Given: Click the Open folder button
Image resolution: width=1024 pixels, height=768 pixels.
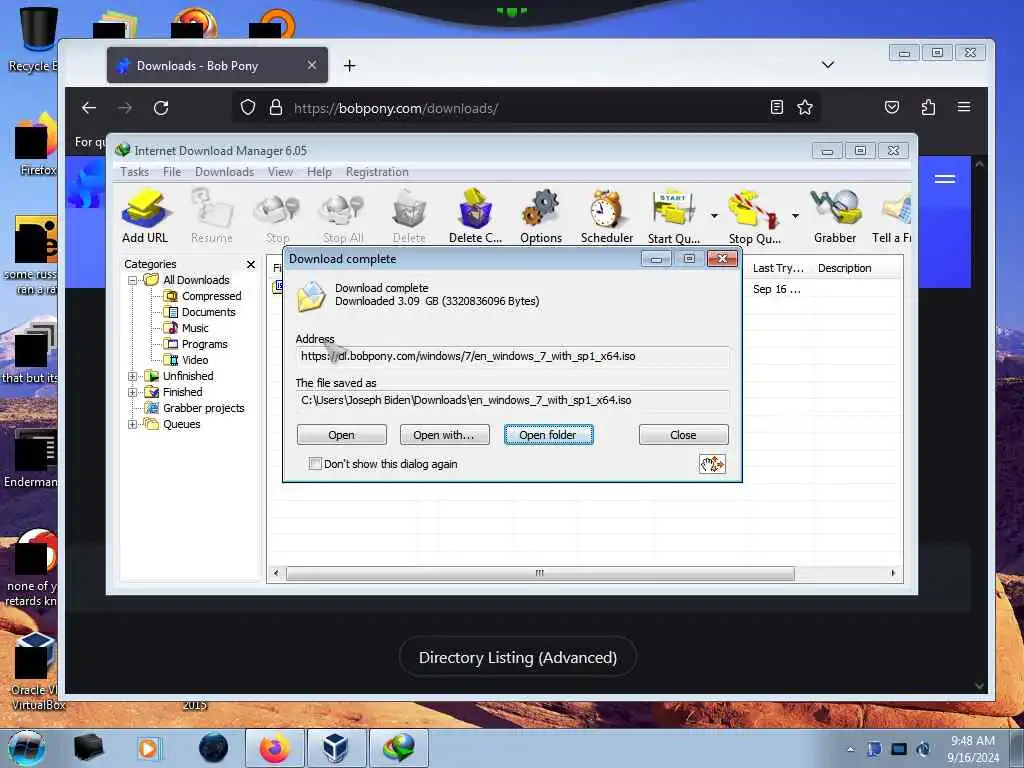Looking at the screenshot, I should 548,435.
